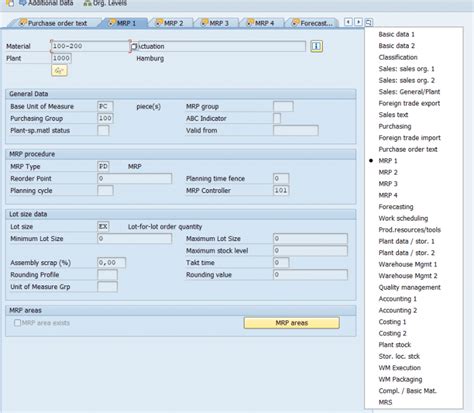
Task: Click the MRP areas button
Action: (x=292, y=323)
